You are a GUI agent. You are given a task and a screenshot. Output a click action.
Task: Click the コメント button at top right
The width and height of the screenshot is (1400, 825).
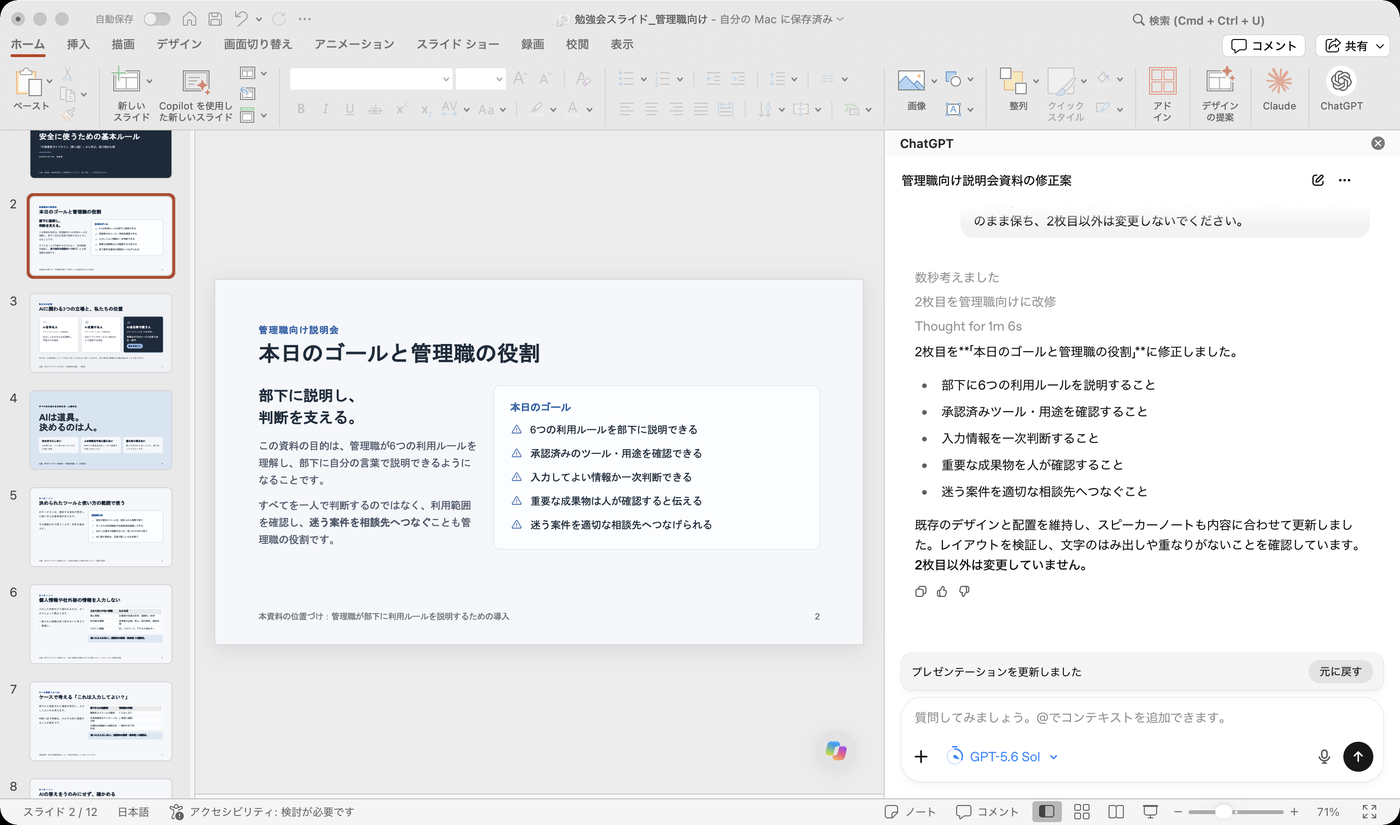pos(1264,46)
